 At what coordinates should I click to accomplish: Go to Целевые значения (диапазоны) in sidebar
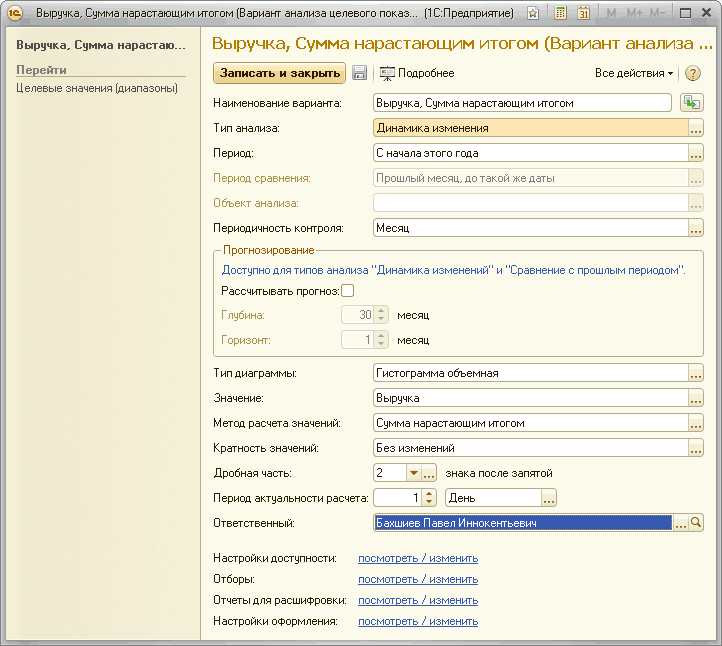click(97, 88)
